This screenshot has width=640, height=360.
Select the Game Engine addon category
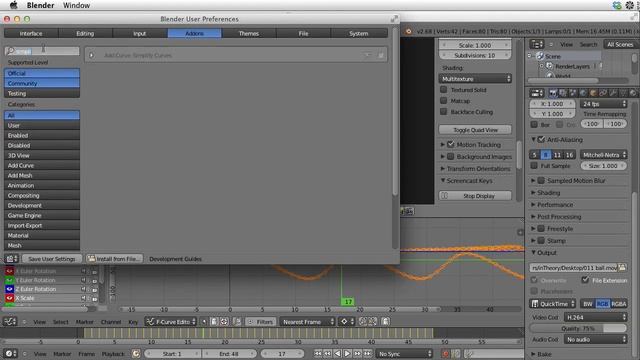[x=42, y=216]
